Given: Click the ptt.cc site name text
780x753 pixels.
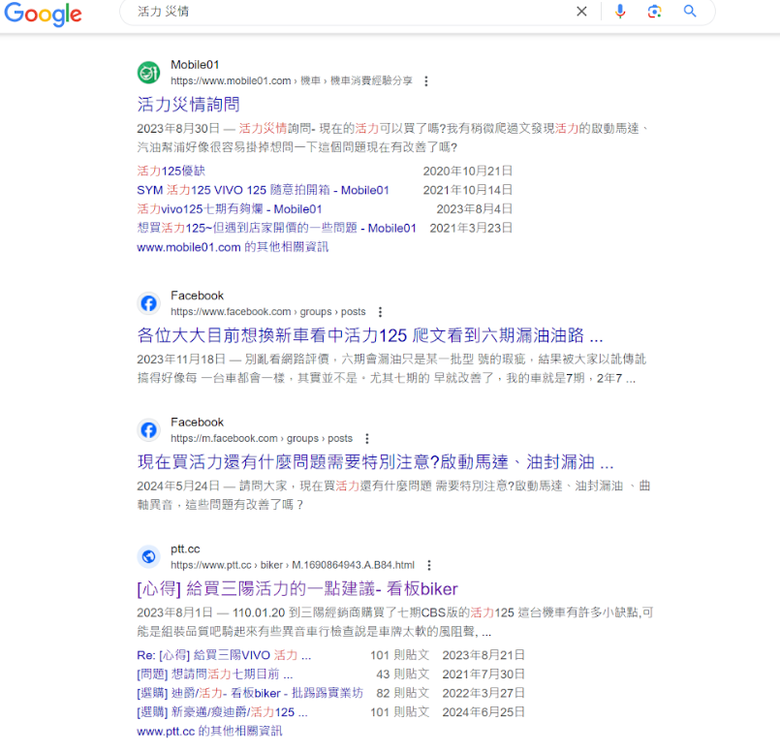Looking at the screenshot, I should click(185, 549).
